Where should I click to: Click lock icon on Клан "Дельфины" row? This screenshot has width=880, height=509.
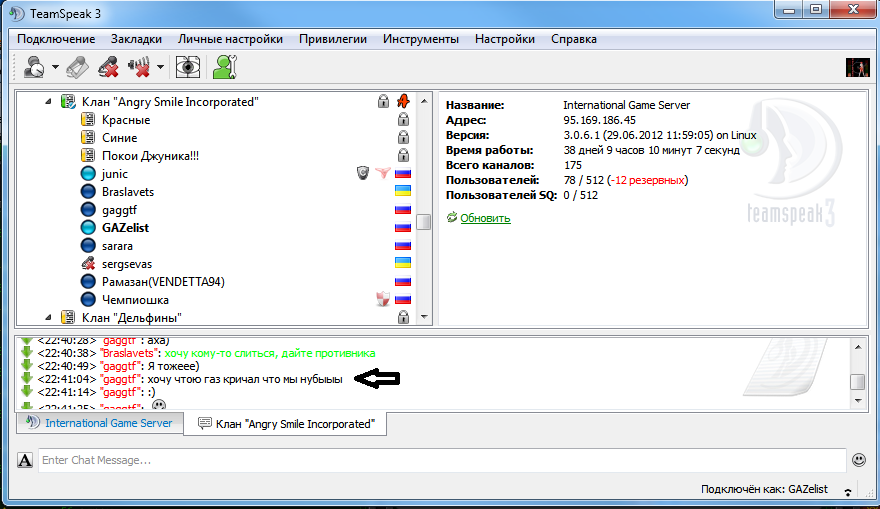pyautogui.click(x=403, y=318)
